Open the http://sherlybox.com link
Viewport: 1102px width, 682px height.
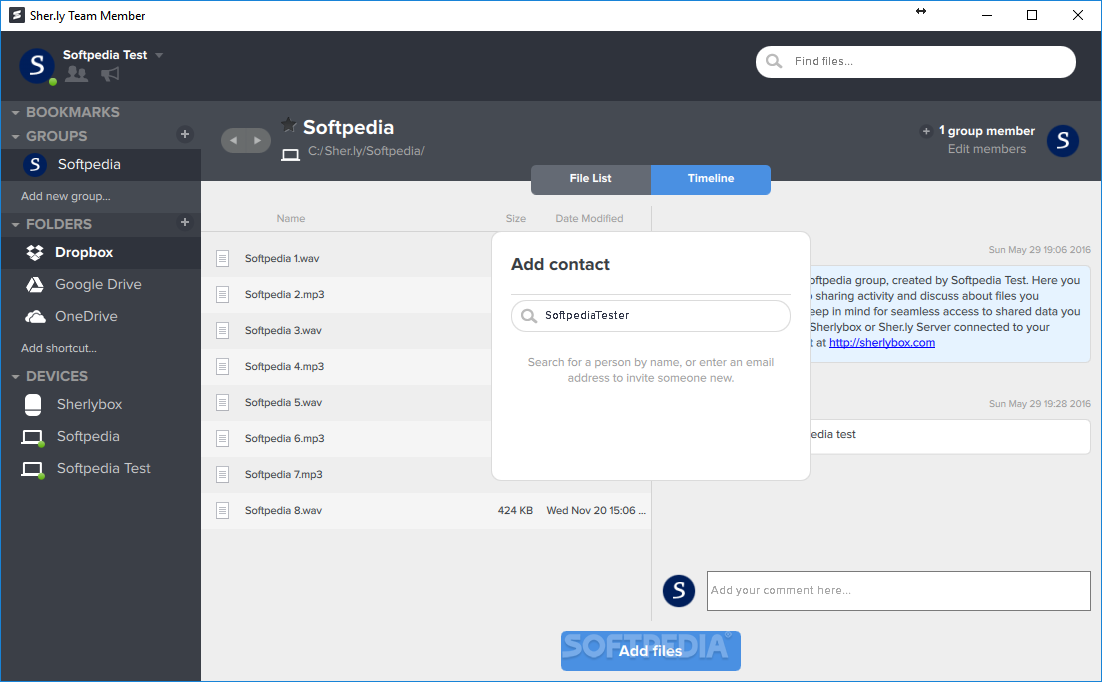(x=881, y=342)
